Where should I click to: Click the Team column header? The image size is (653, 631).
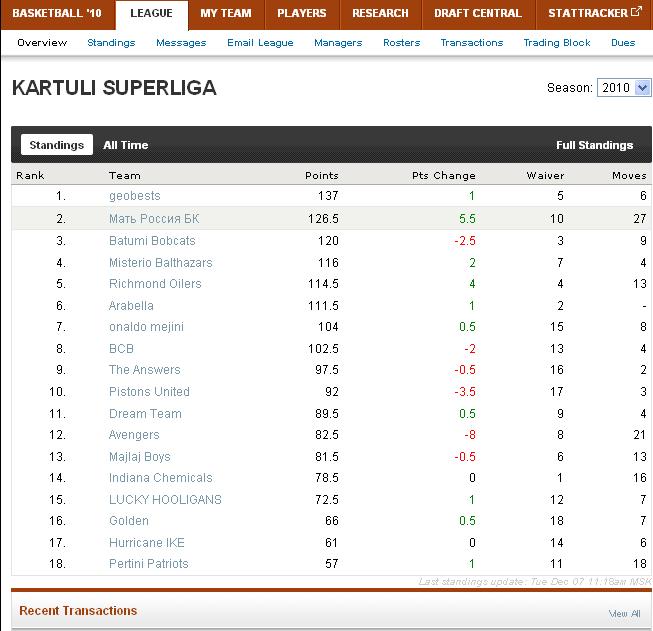pos(125,176)
